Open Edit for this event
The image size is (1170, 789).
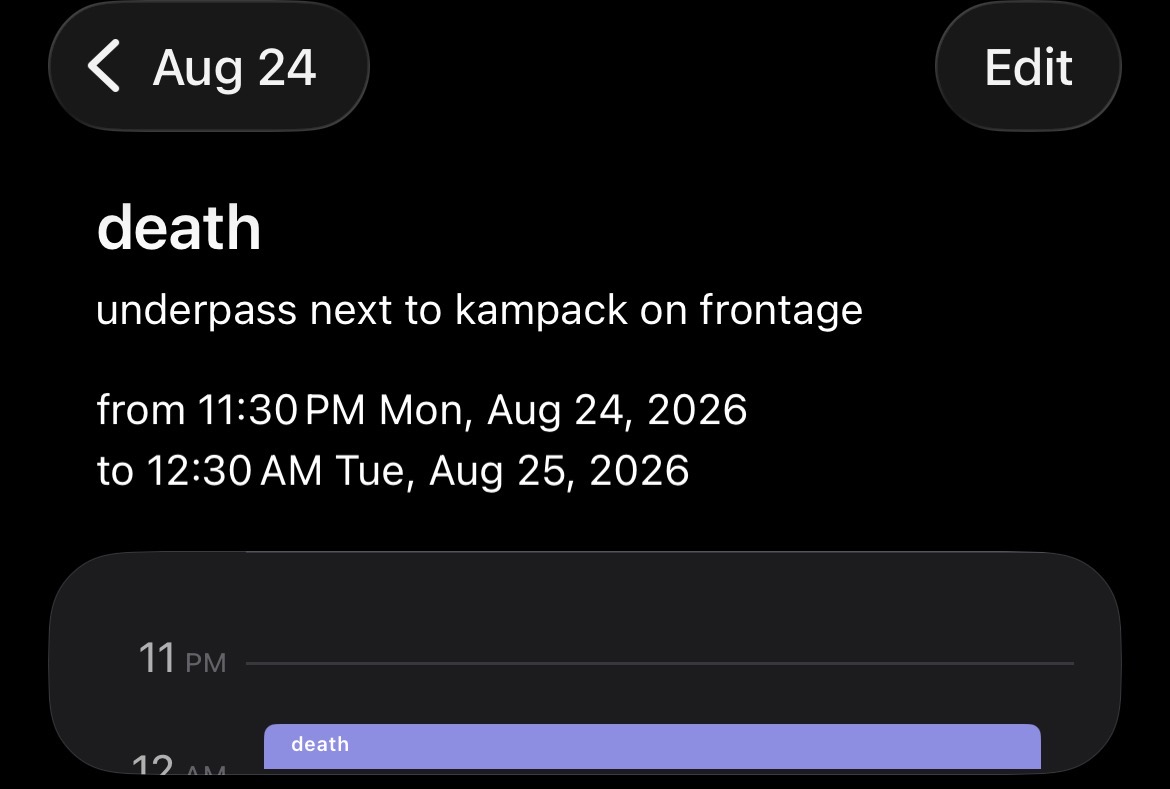coord(1028,66)
